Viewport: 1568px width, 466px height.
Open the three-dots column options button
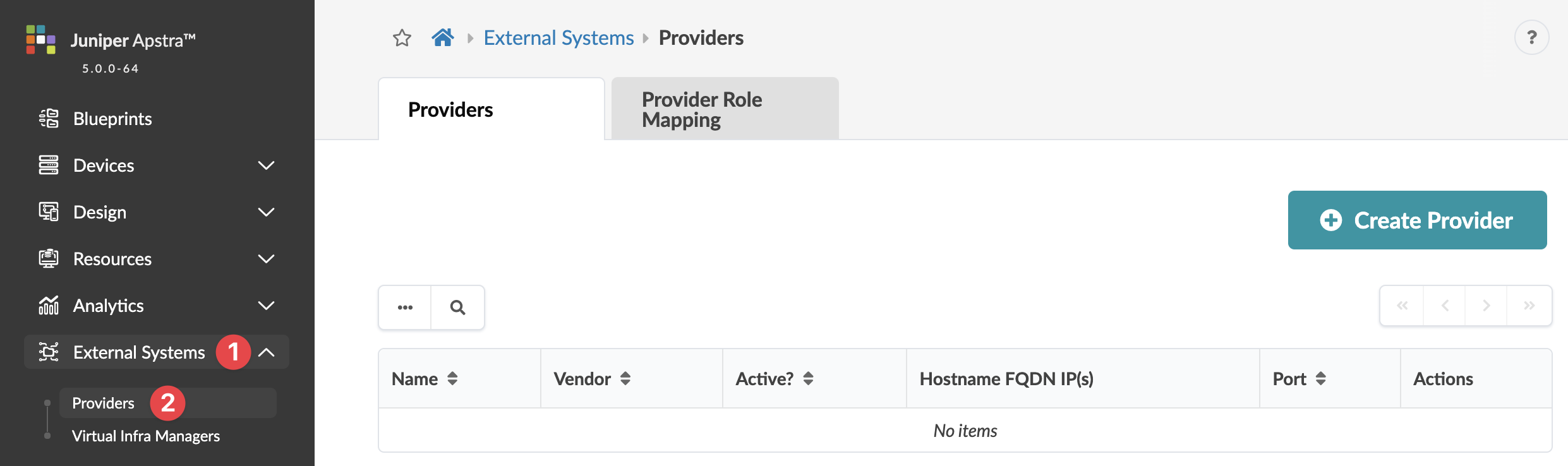405,308
